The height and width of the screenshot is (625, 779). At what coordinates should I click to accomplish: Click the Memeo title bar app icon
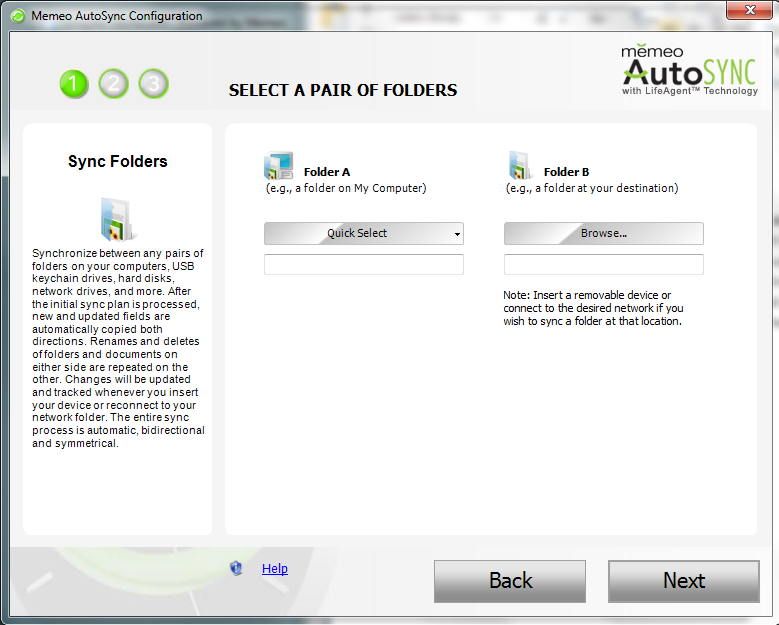18,16
